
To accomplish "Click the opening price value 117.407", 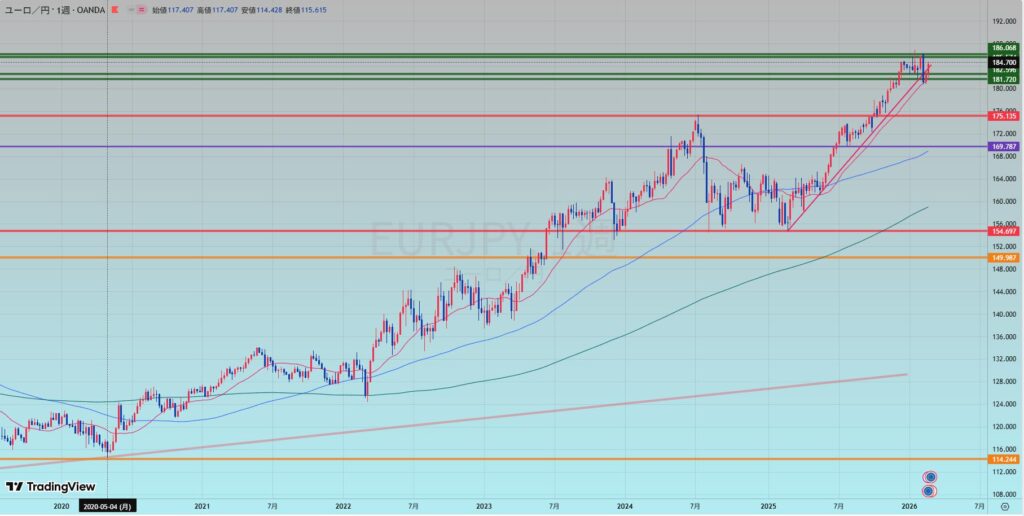I will [x=180, y=10].
